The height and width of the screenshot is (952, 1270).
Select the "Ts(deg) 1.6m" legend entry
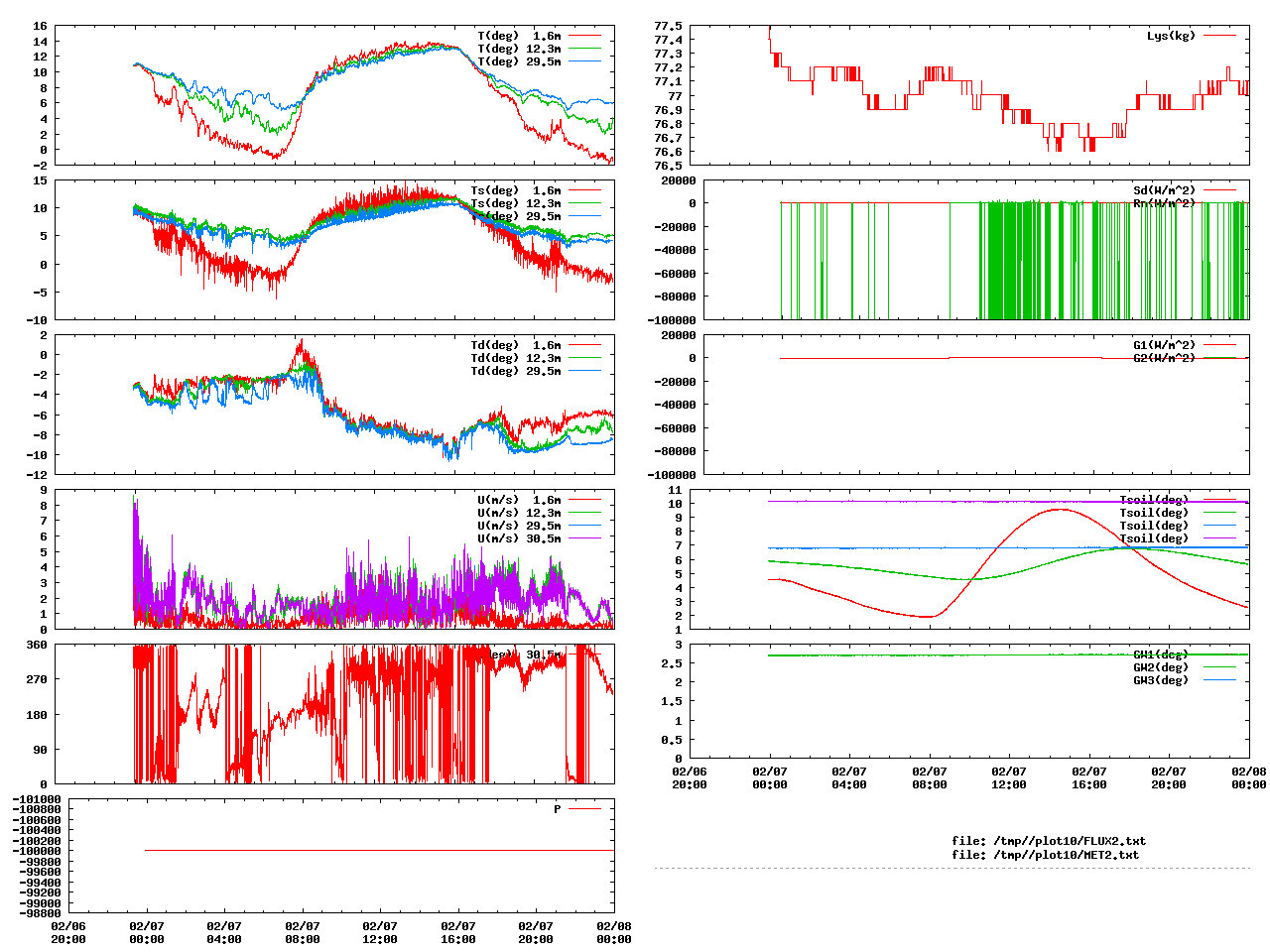point(516,190)
